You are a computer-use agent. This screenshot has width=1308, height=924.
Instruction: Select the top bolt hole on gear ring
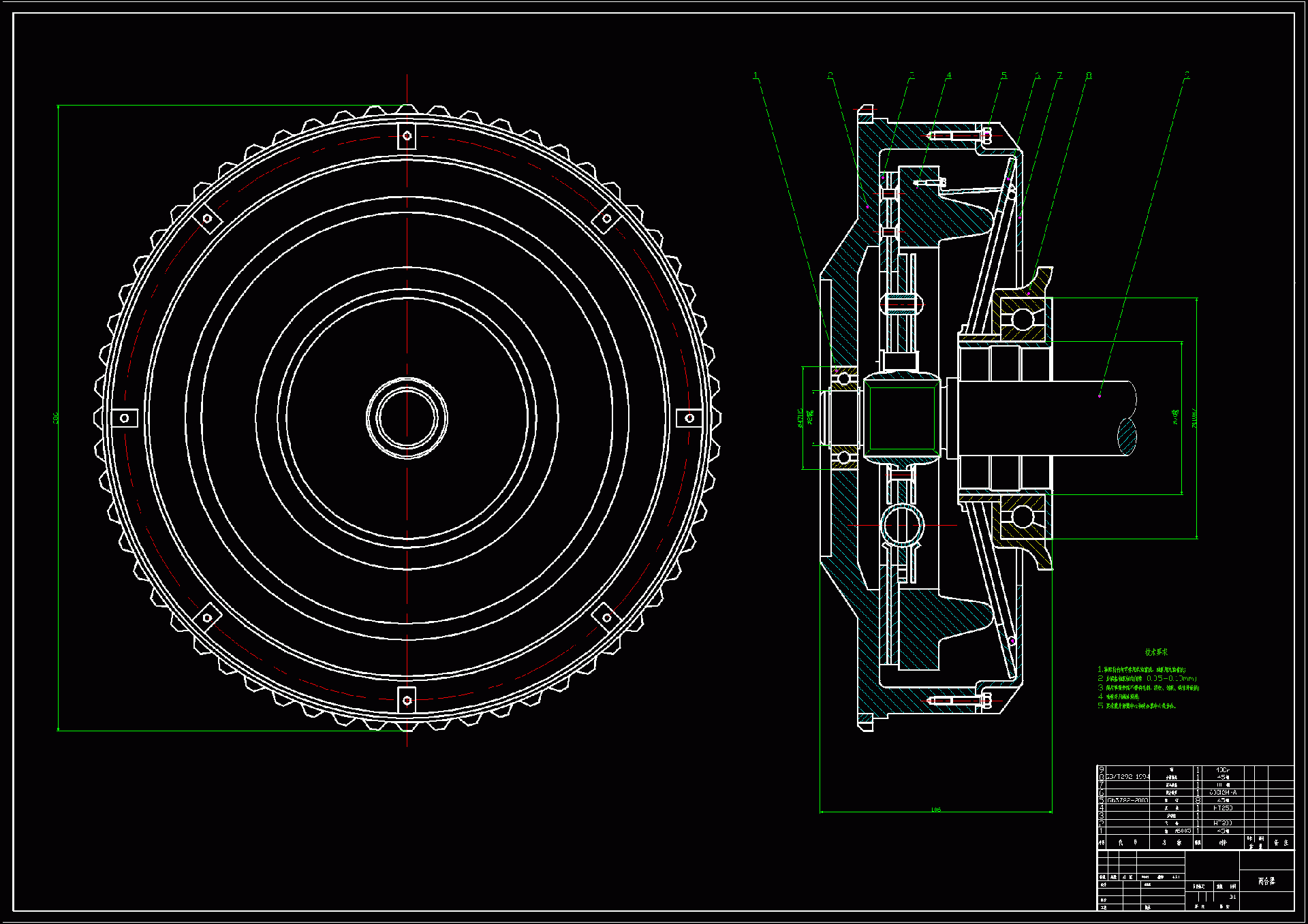[407, 136]
